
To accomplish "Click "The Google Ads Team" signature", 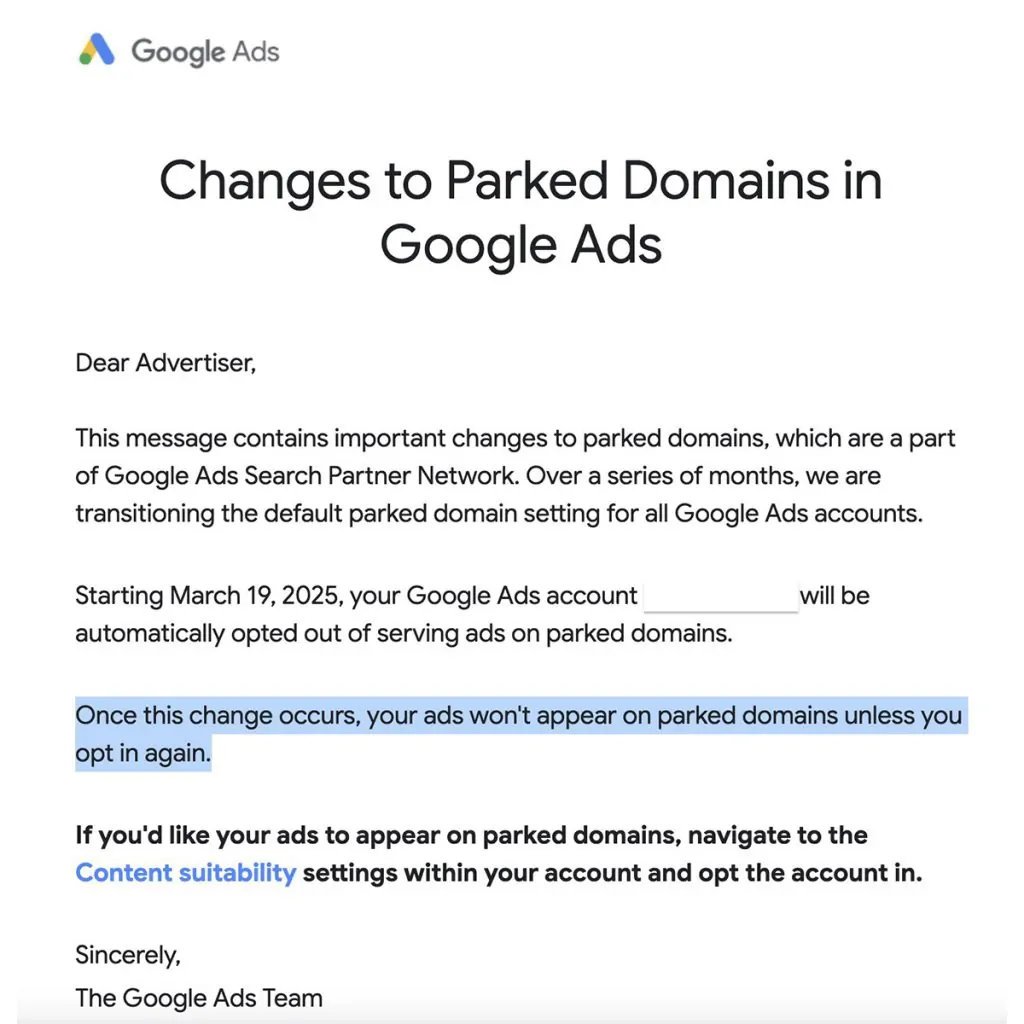I will [199, 998].
